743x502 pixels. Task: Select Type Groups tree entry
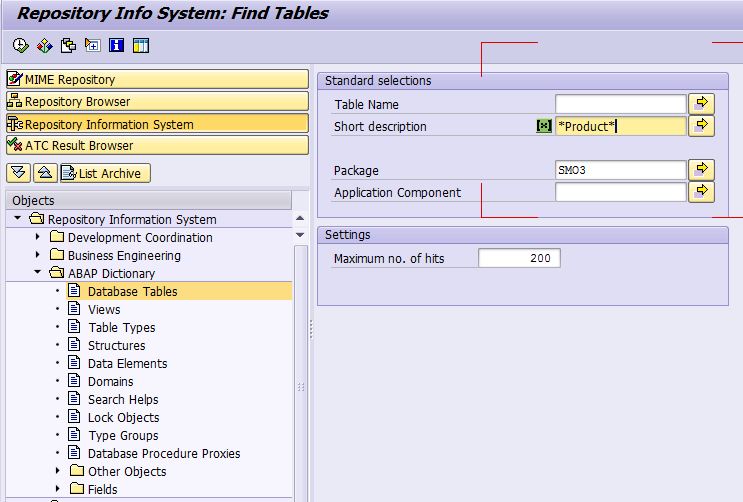[123, 435]
